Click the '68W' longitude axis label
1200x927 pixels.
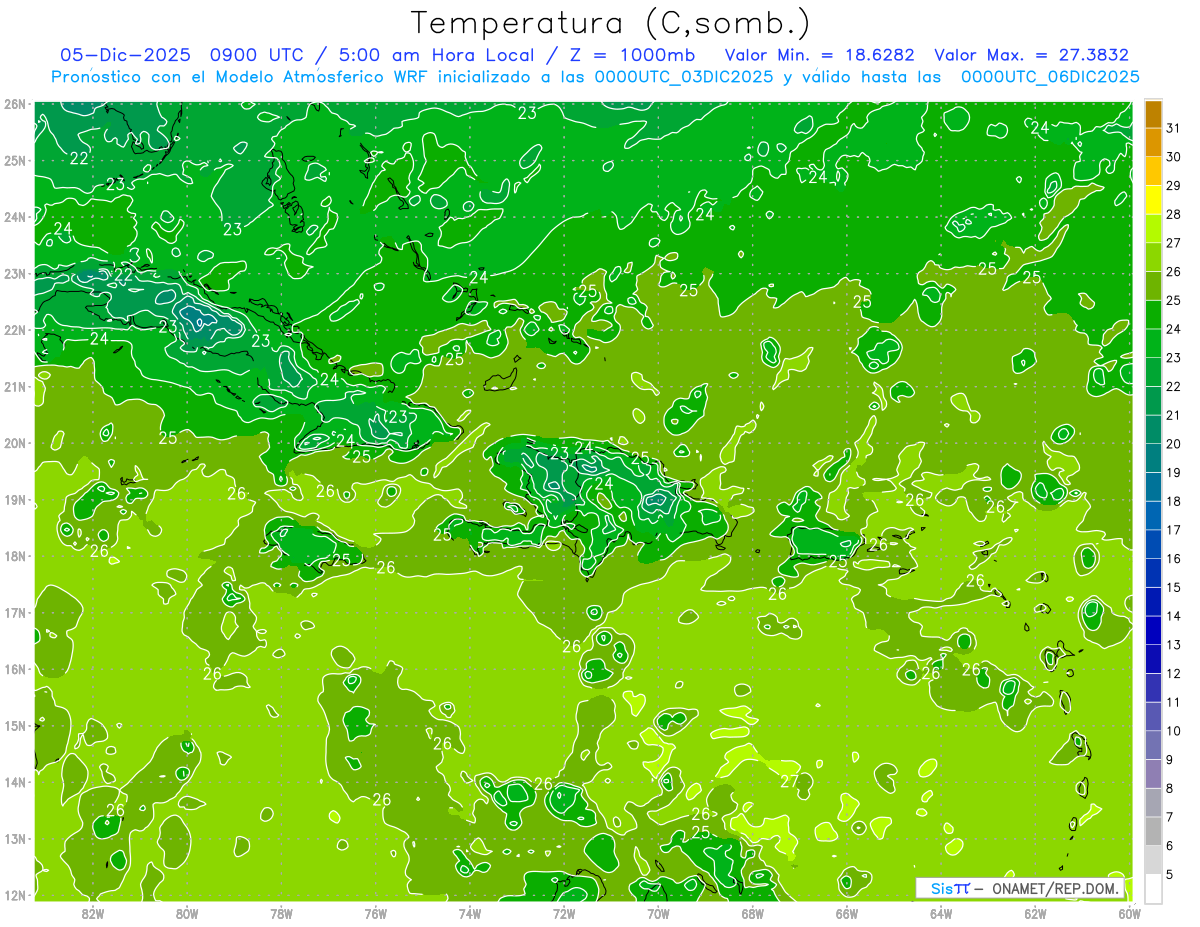752,913
